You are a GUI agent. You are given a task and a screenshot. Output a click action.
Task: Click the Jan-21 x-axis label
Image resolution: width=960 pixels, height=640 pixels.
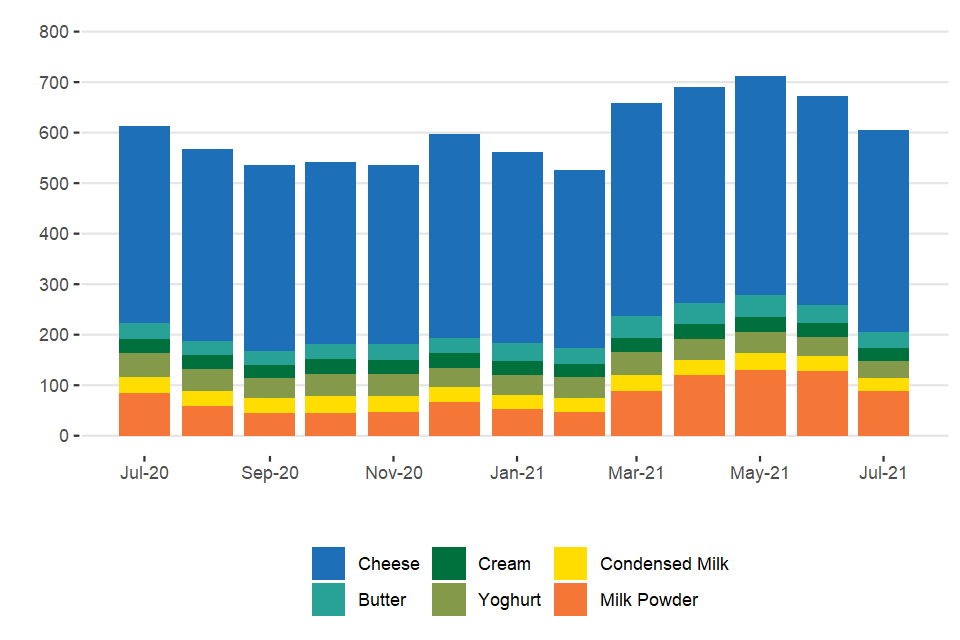517,473
